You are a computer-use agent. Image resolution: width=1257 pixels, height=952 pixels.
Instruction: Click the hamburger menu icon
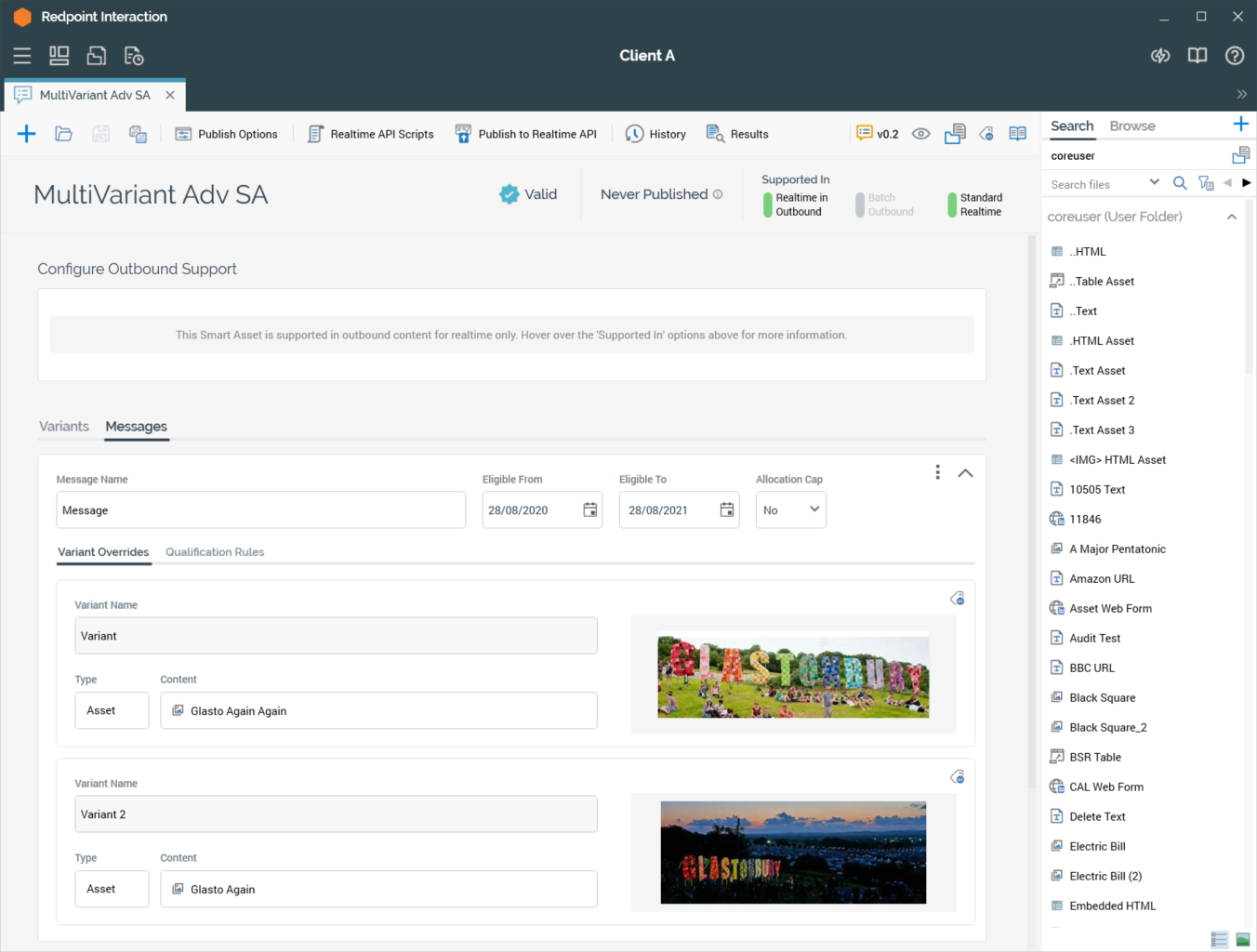point(22,56)
